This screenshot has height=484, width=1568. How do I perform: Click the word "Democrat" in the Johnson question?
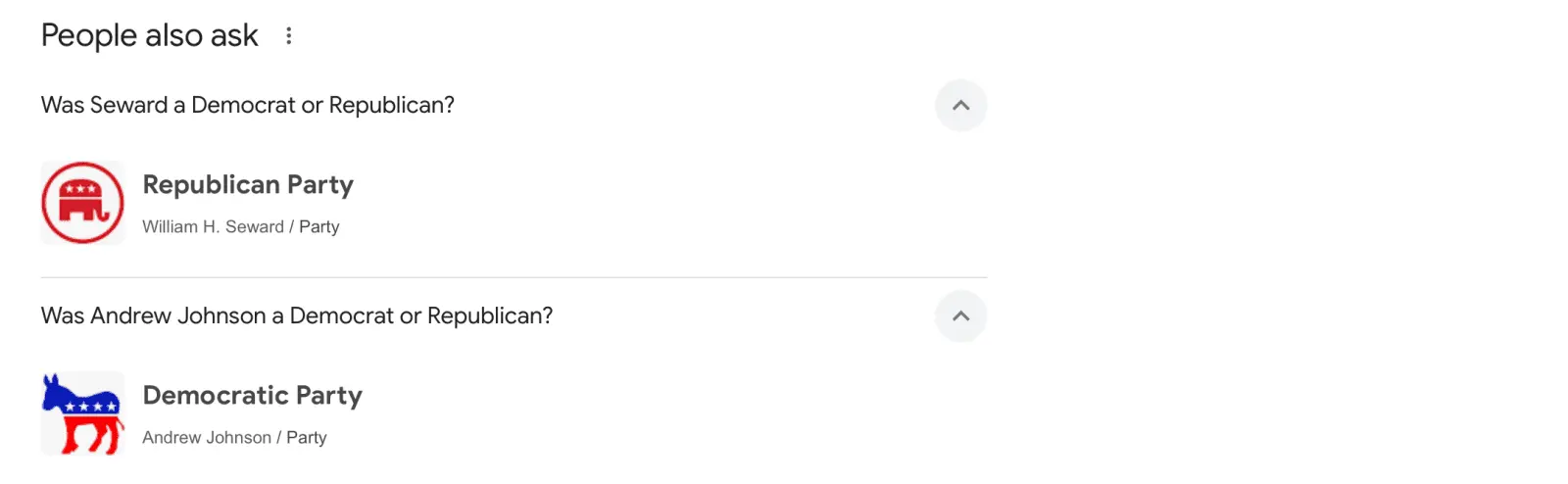pos(342,316)
